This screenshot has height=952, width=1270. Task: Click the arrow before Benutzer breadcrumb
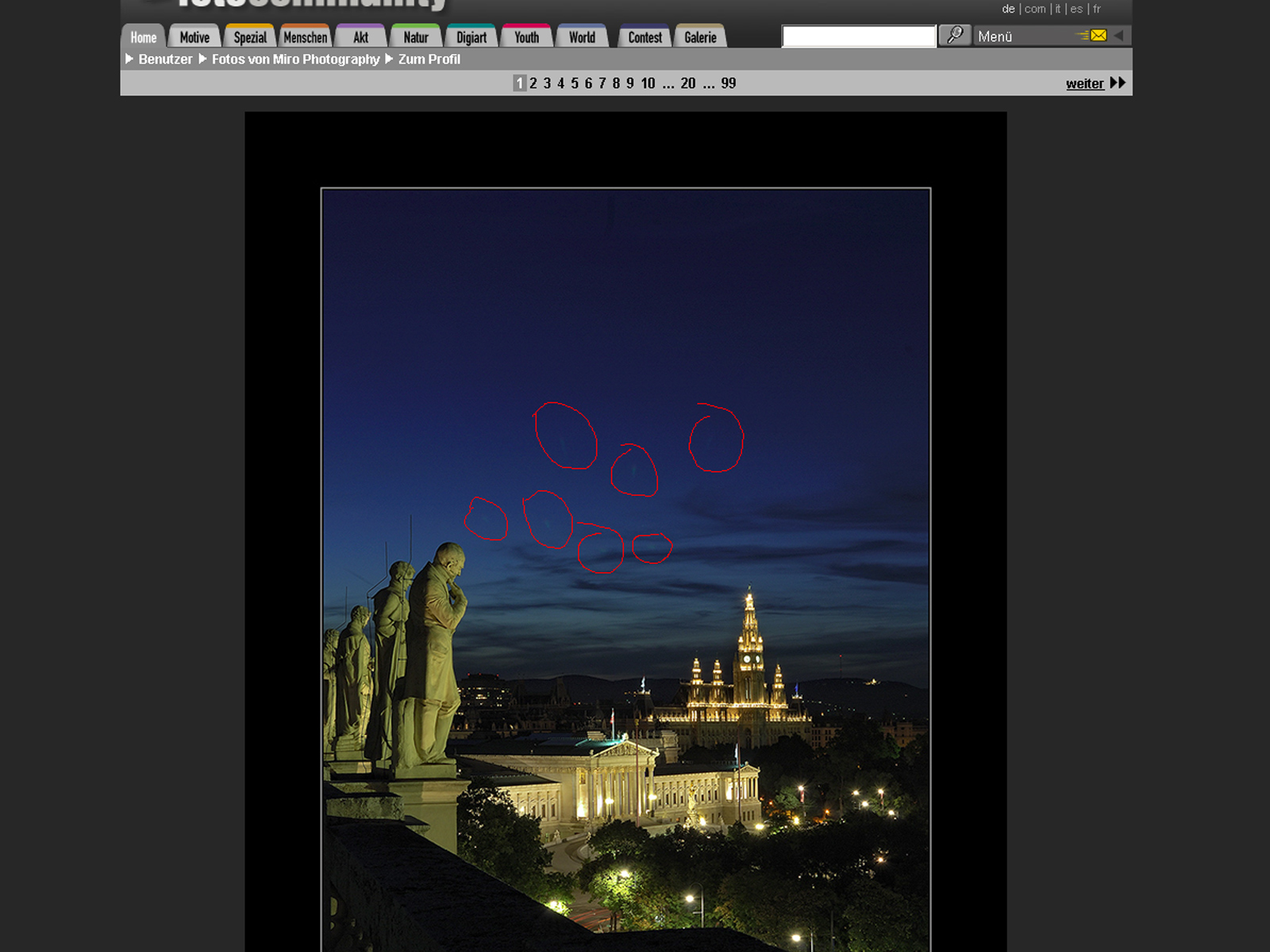129,59
